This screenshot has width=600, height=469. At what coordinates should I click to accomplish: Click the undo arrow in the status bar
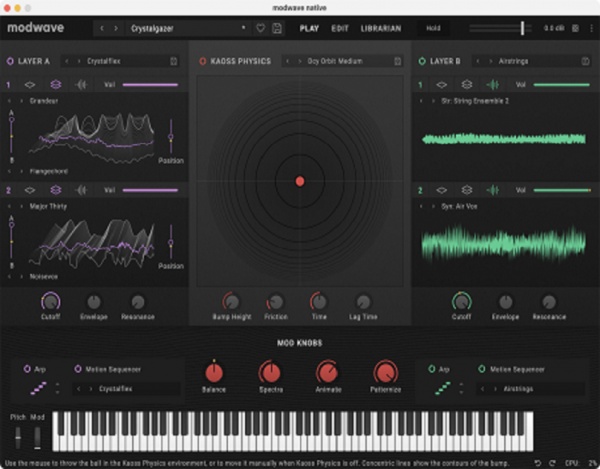pos(538,462)
